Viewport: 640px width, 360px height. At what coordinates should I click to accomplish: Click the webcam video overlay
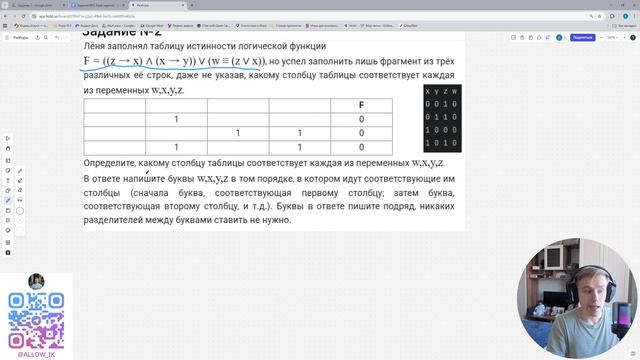click(577, 299)
